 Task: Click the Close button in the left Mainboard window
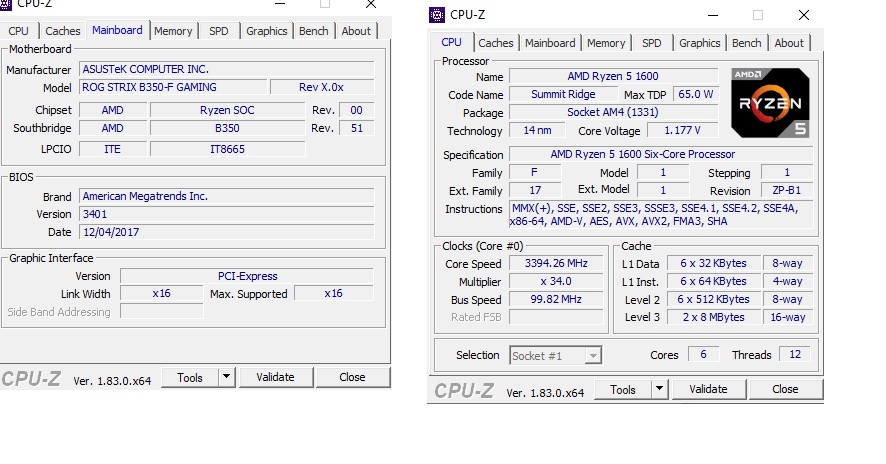coord(352,377)
